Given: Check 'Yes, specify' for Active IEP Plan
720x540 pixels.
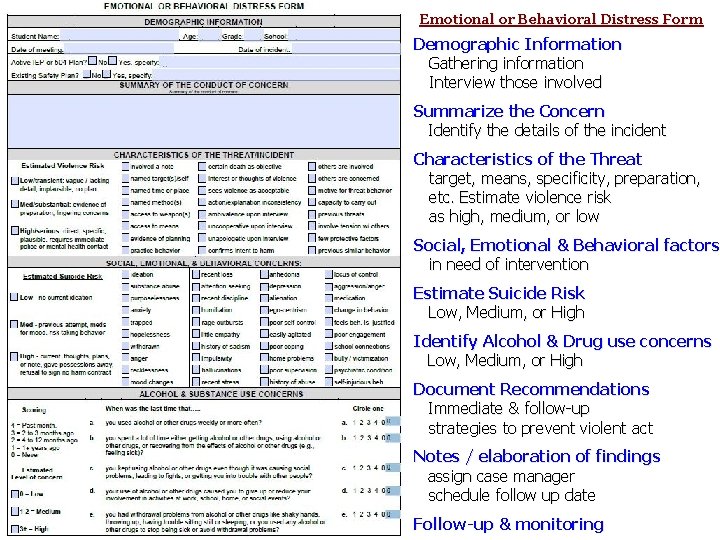Looking at the screenshot, I should coord(112,61).
